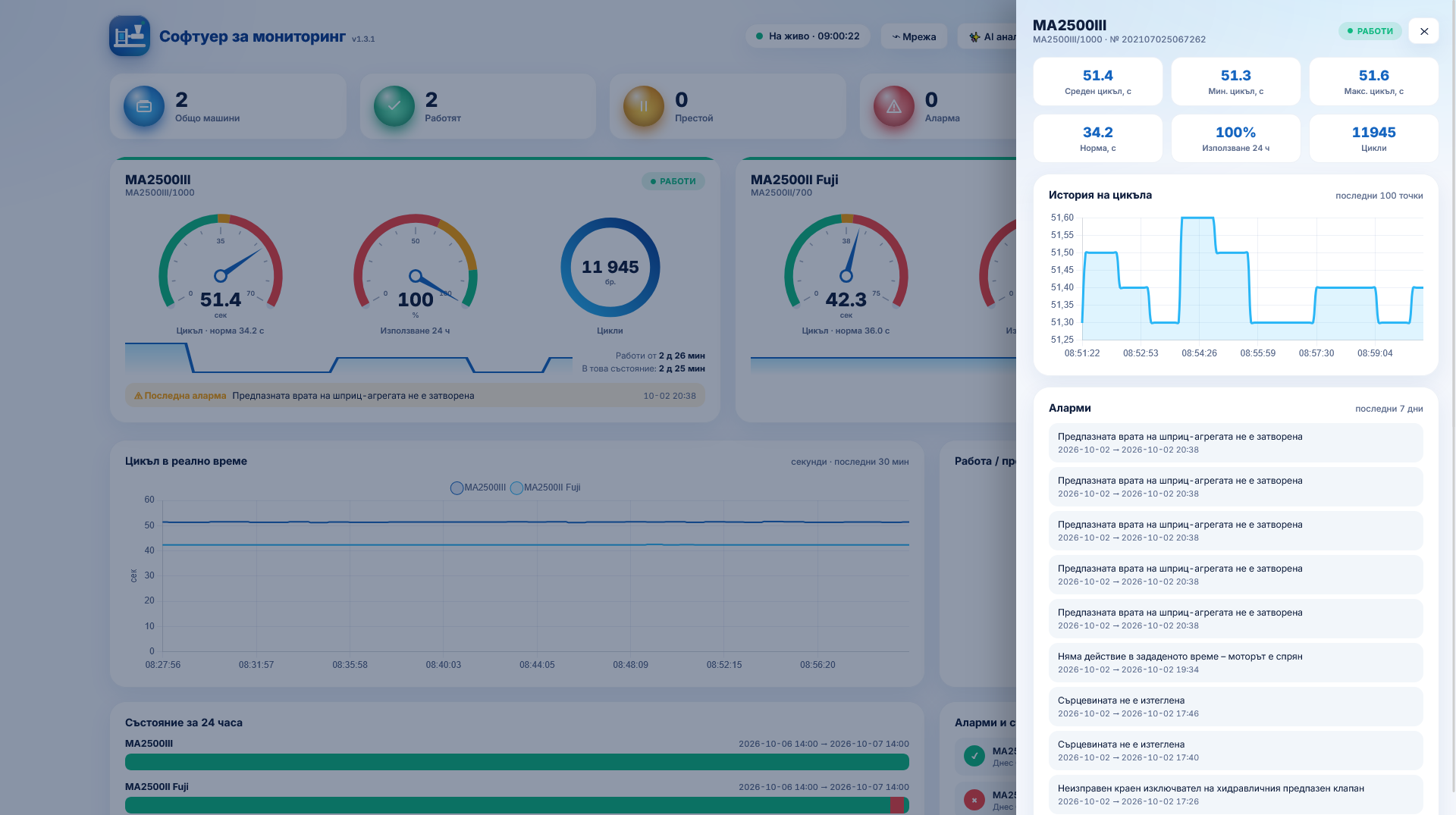
Task: Click the red cross icon in alarms list
Action: point(974,800)
